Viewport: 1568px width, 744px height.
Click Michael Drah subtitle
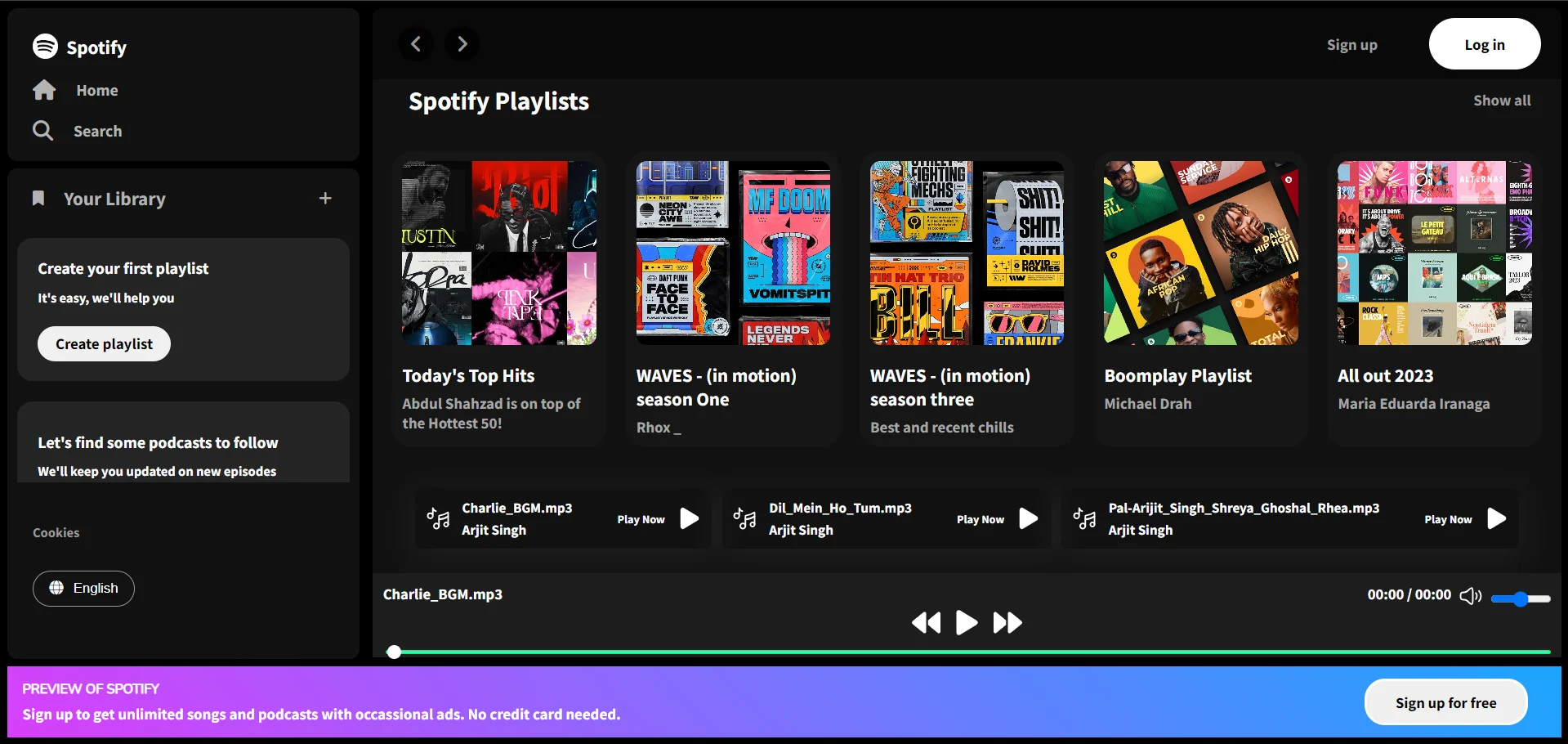1147,404
